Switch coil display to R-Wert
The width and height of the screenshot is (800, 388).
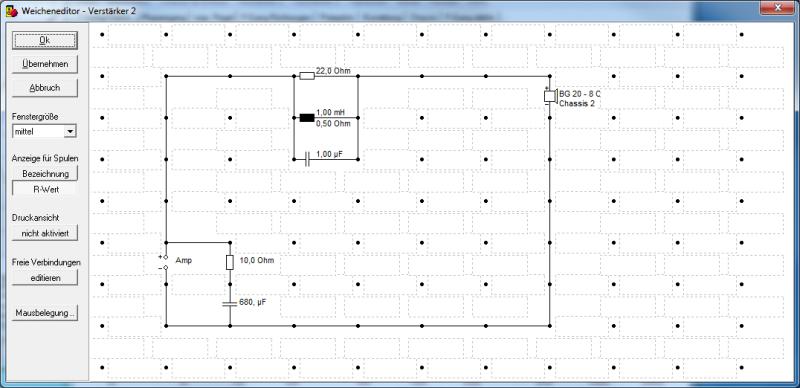[45, 189]
